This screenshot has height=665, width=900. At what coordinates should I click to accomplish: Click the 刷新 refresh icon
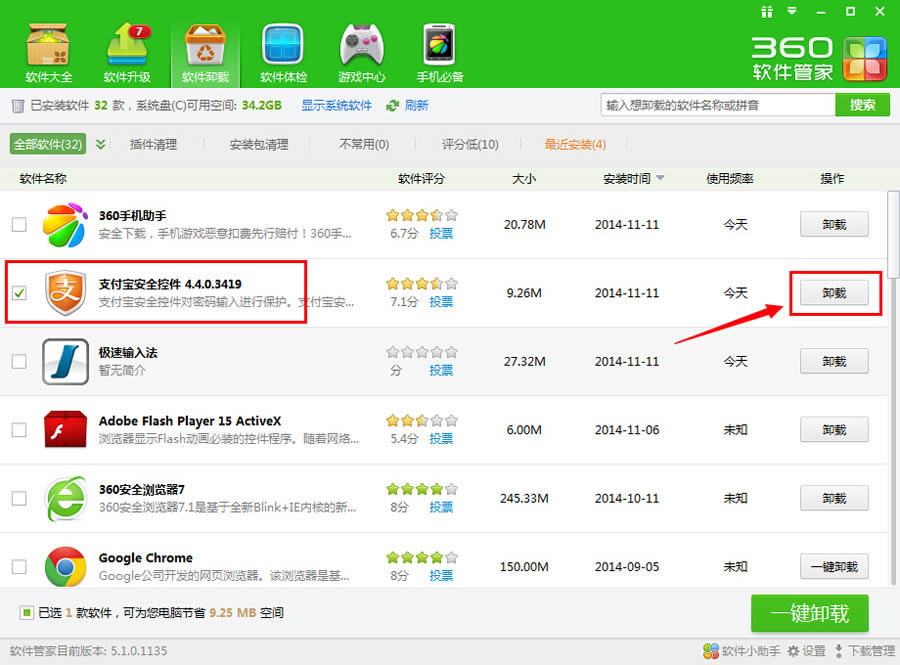[x=394, y=104]
